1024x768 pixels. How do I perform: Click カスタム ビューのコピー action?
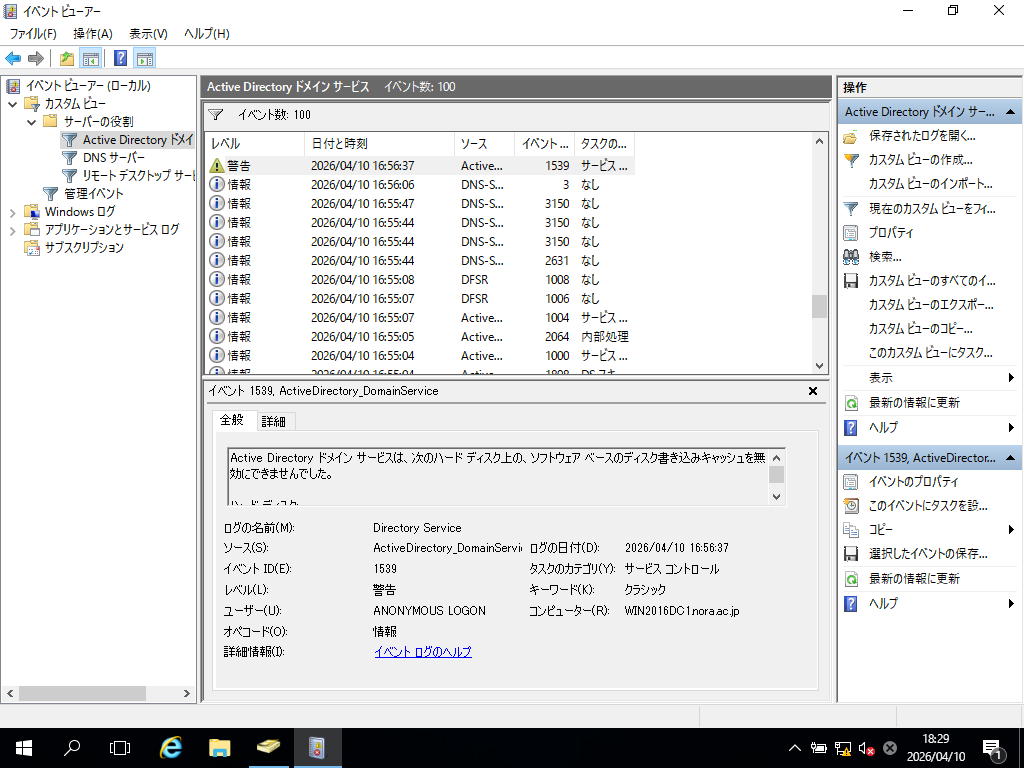click(x=920, y=329)
